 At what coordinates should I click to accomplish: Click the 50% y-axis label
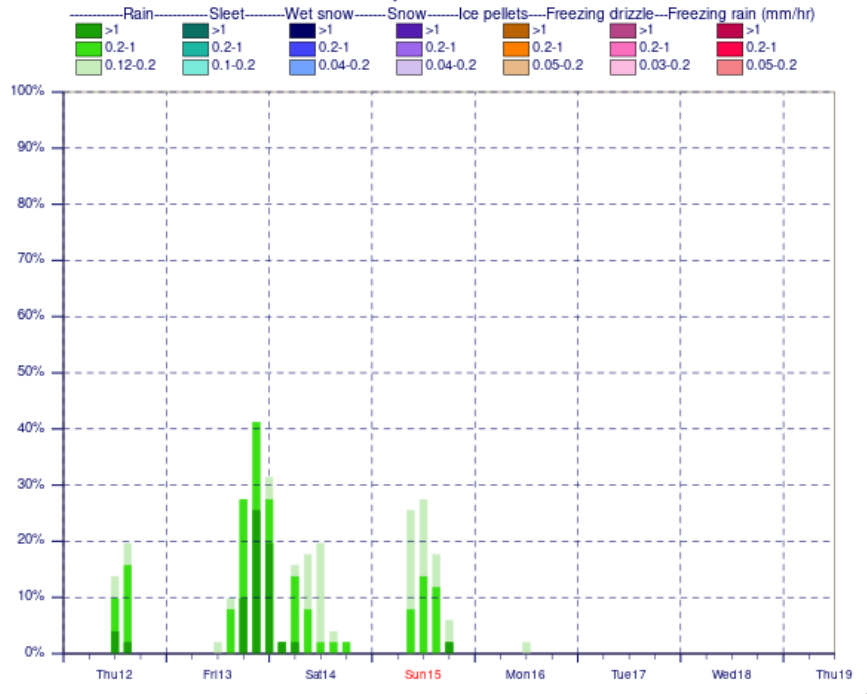click(28, 372)
